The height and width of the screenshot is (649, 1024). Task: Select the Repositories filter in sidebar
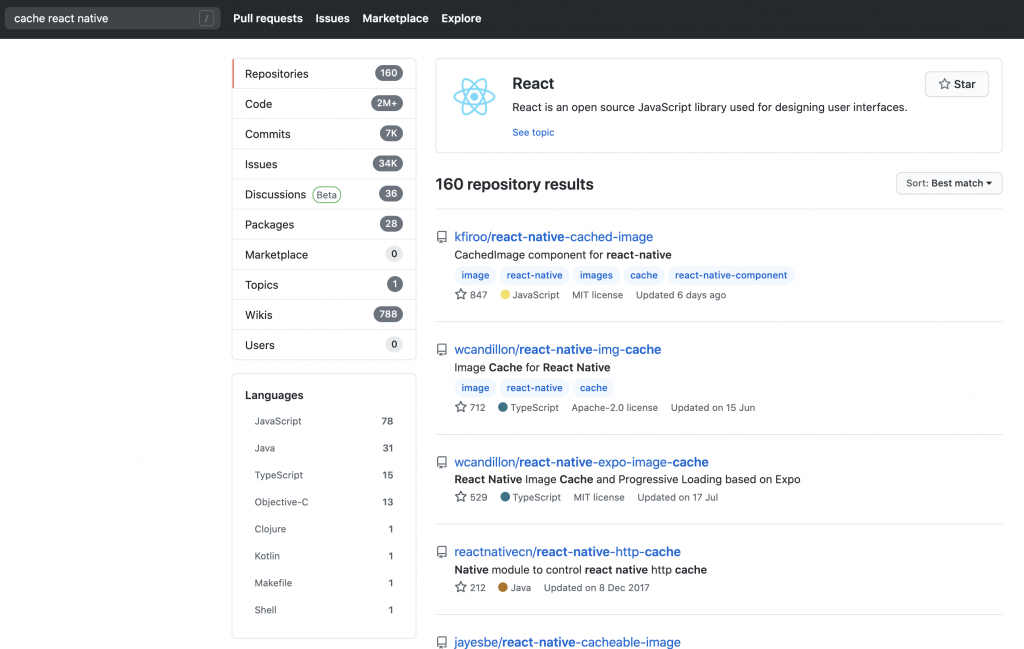coord(324,74)
